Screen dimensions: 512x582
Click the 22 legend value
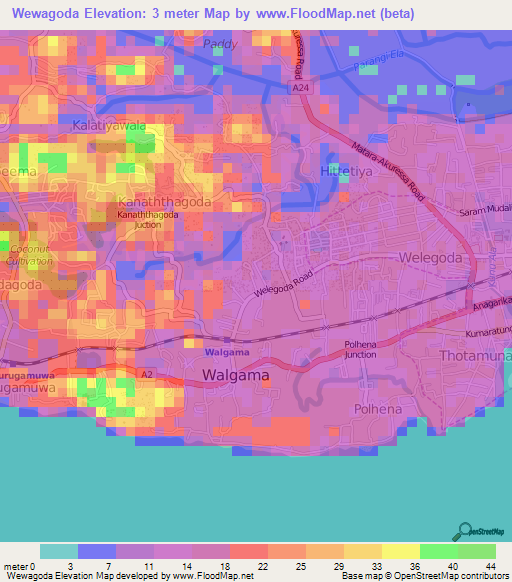coord(263,567)
